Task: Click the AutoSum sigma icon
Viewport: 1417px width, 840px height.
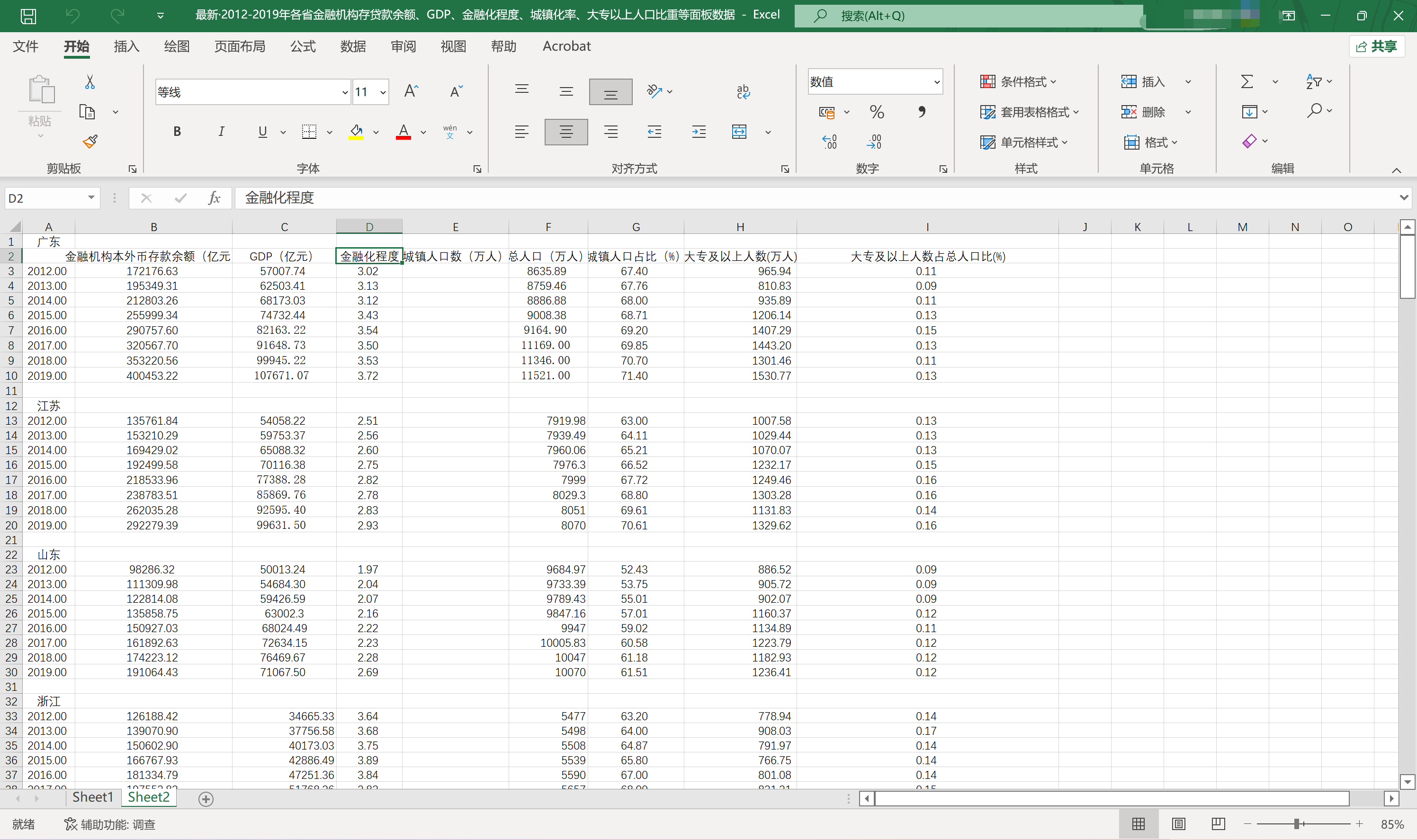Action: click(x=1247, y=82)
